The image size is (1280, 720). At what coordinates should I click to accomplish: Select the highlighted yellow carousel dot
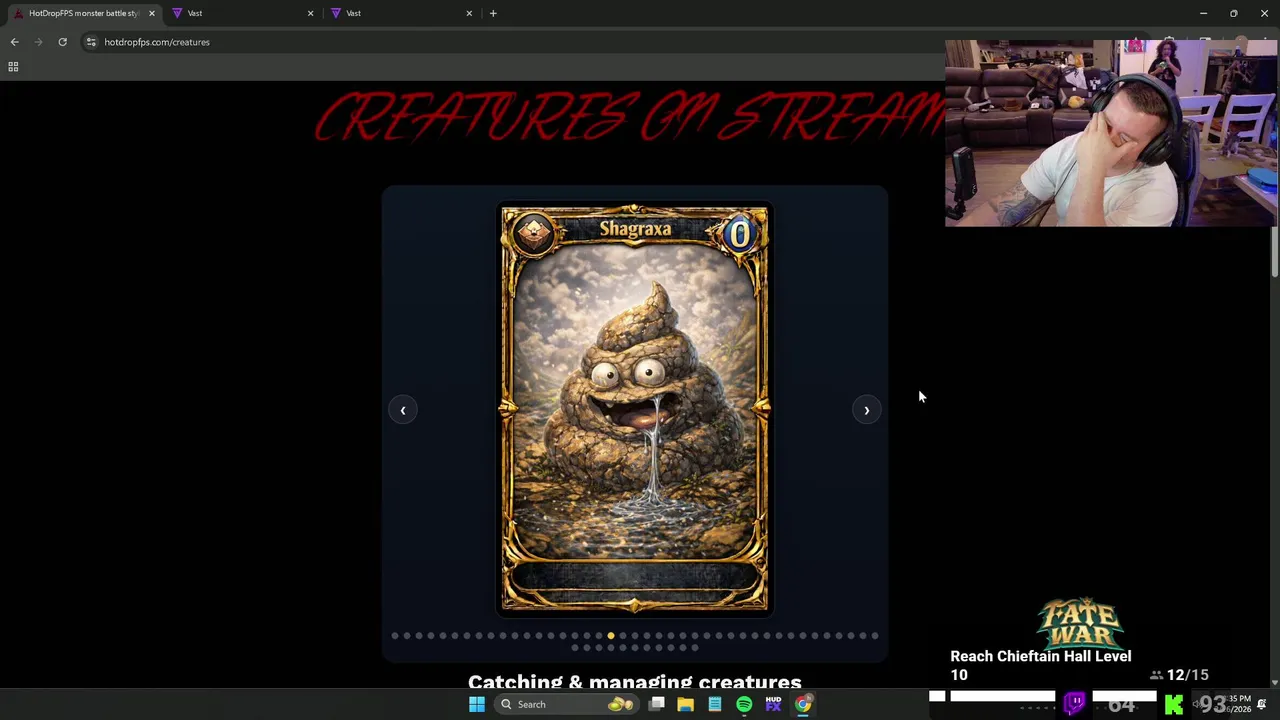pos(611,635)
